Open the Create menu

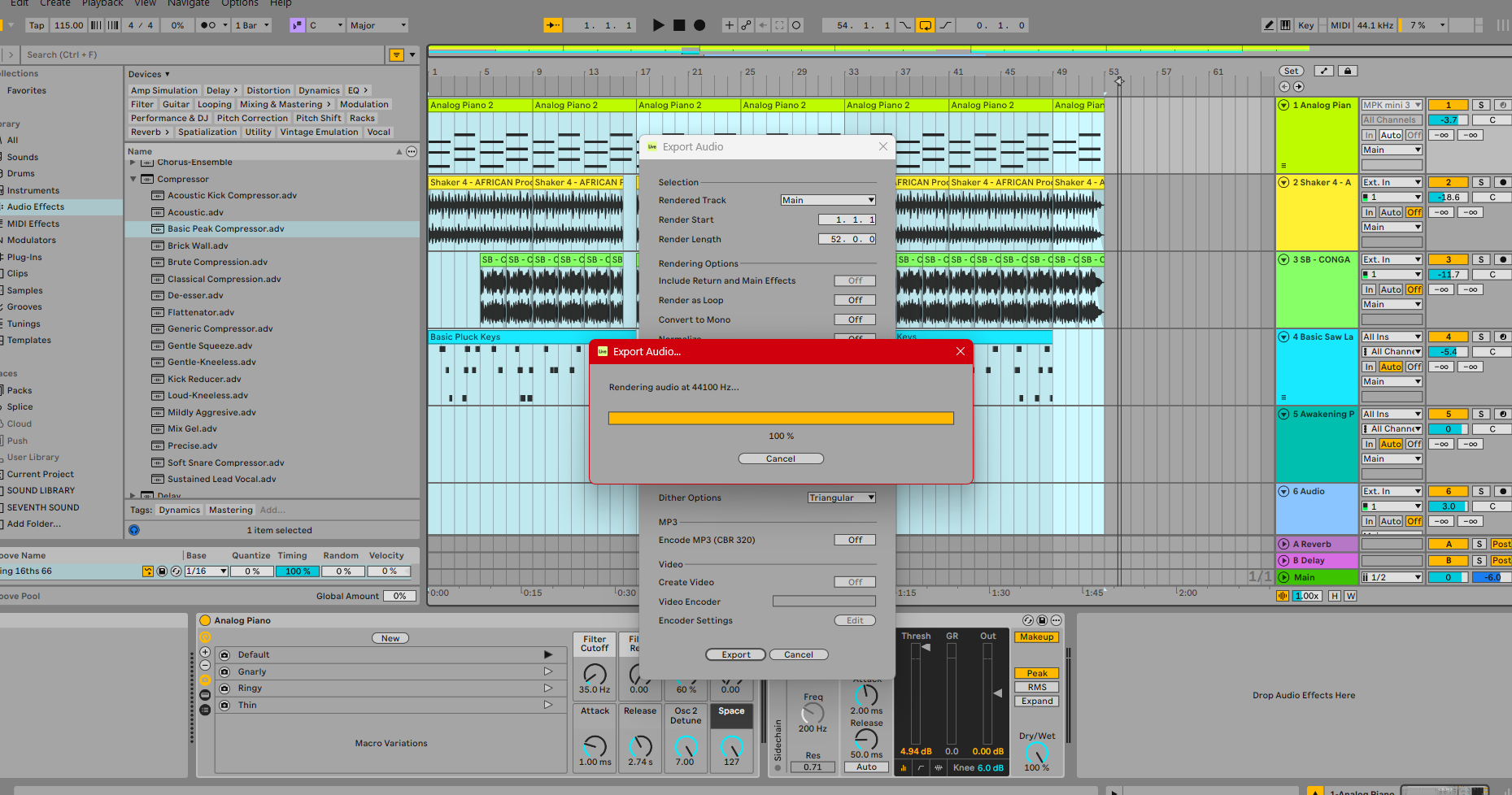point(55,4)
